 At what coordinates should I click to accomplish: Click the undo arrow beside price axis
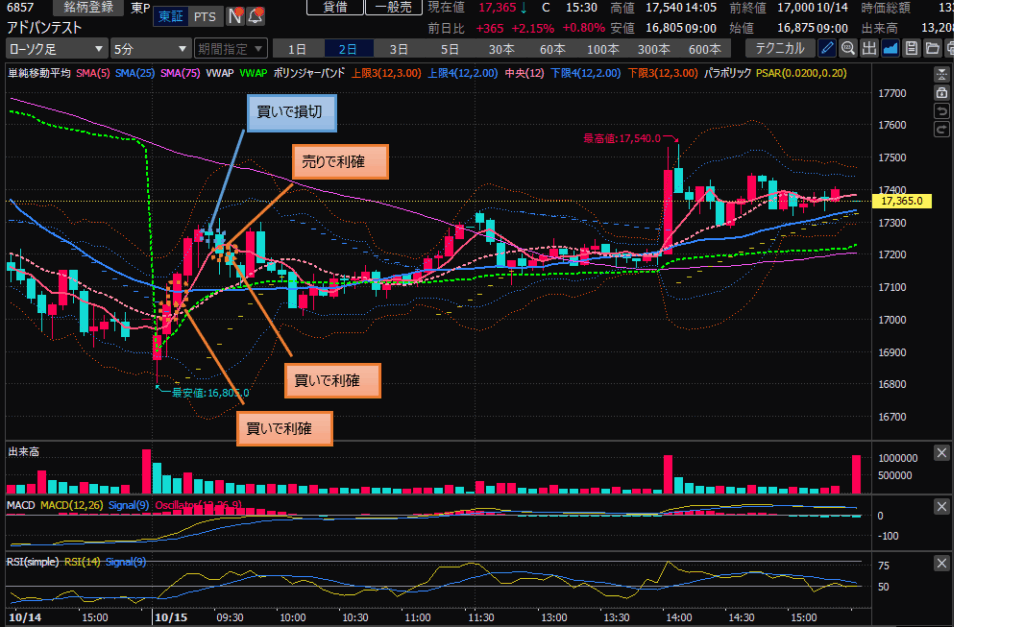[941, 111]
